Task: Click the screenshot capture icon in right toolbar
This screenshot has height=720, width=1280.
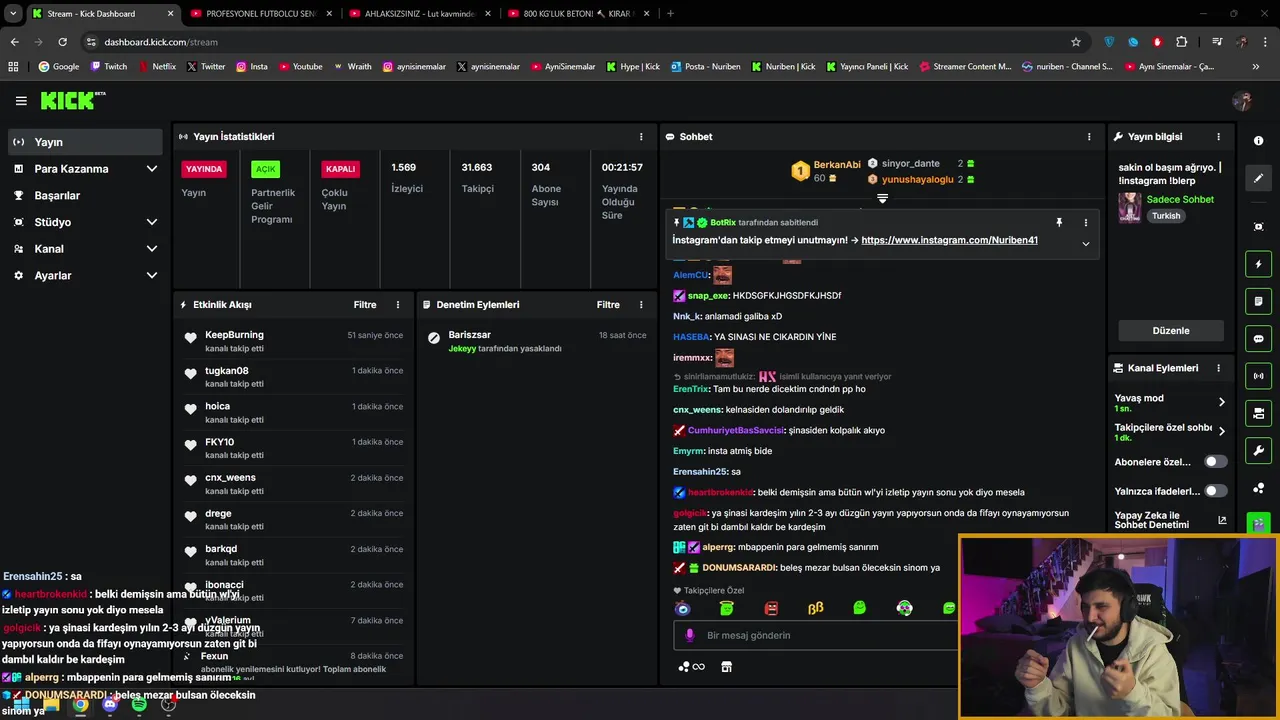Action: tap(1259, 227)
